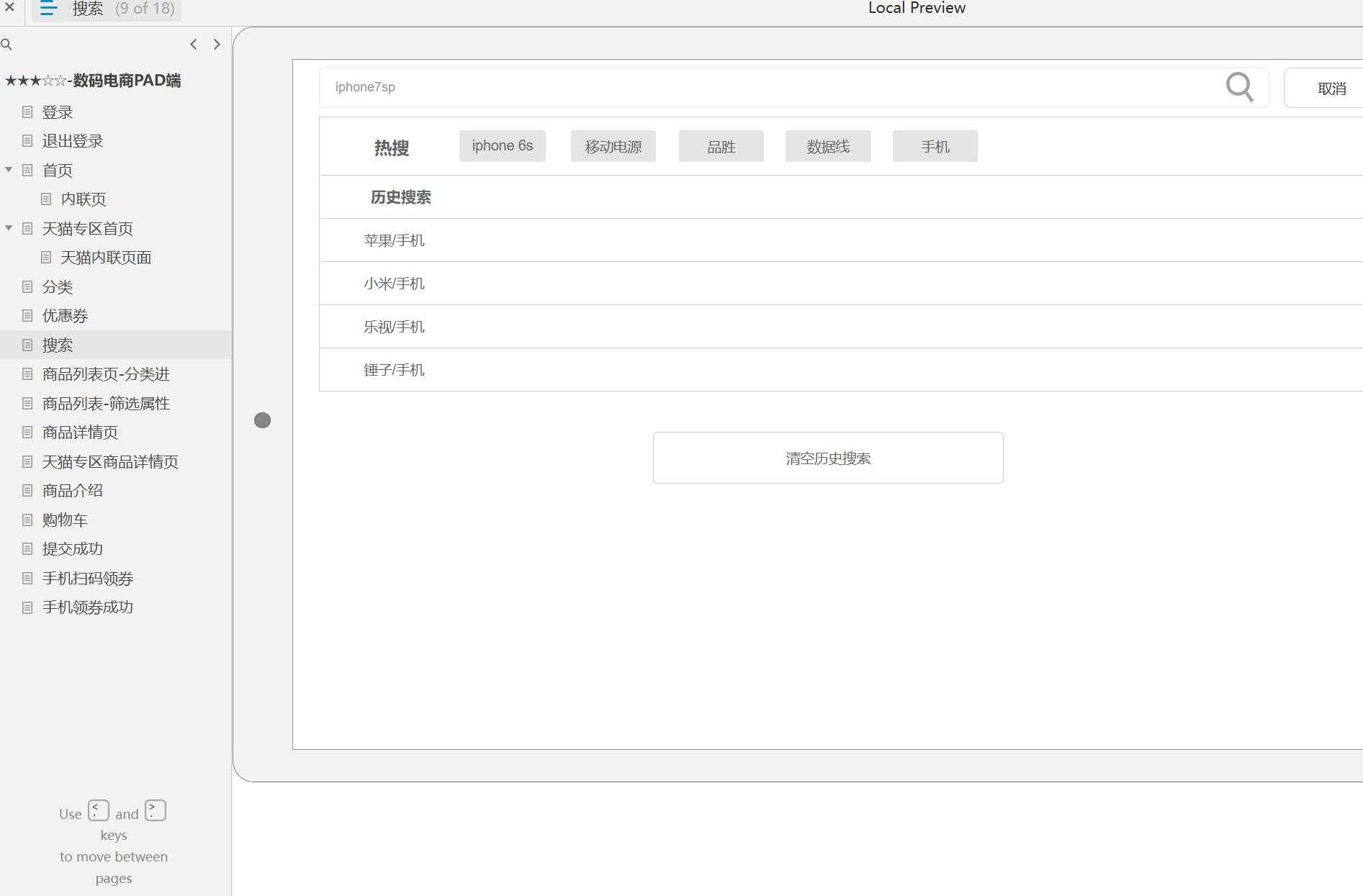The height and width of the screenshot is (896, 1363).
Task: Collapse the 首页 tree branch
Action: (x=9, y=170)
